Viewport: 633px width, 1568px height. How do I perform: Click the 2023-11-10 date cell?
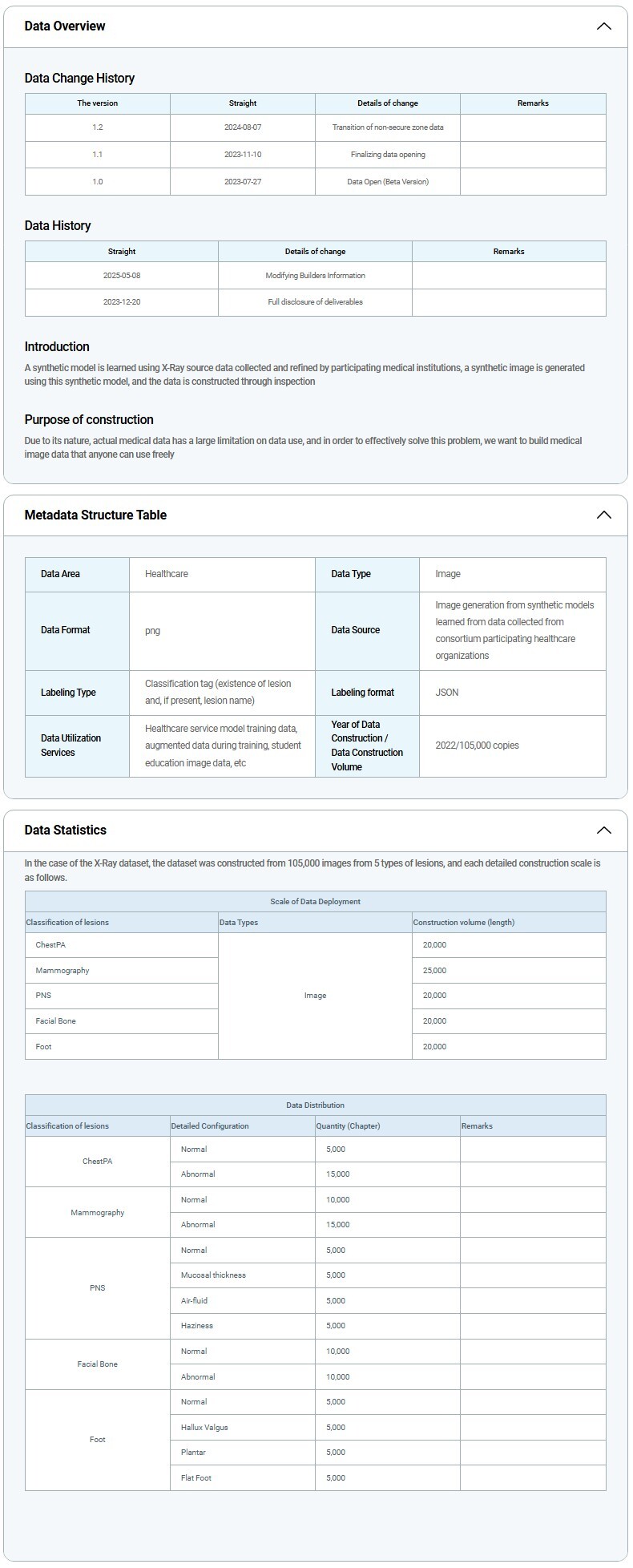(x=243, y=155)
